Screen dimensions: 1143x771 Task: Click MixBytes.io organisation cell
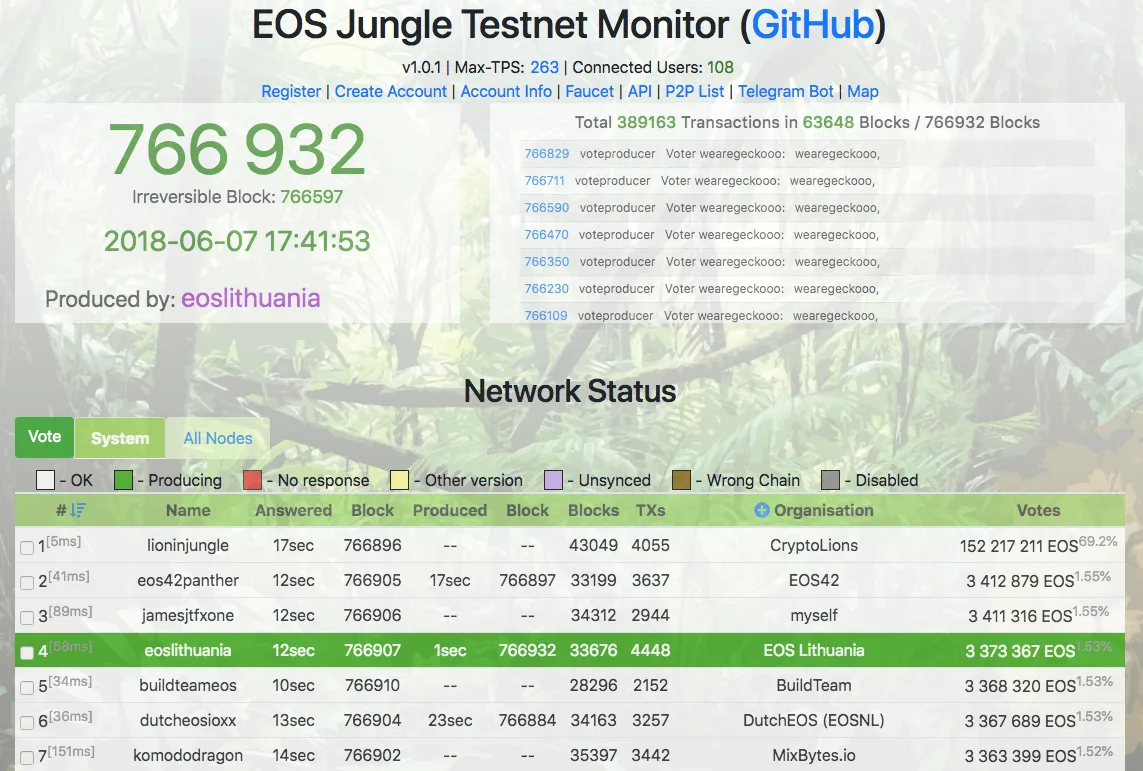(x=814, y=755)
